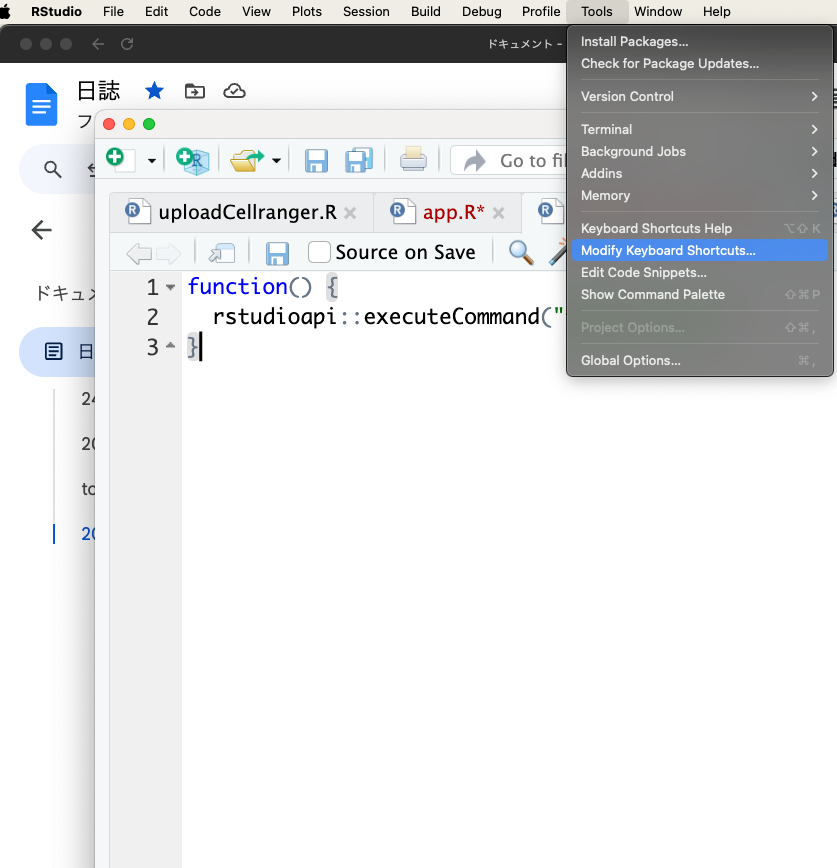Viewport: 837px width, 868px height.
Task: Click the Save All documents icon
Action: click(359, 161)
